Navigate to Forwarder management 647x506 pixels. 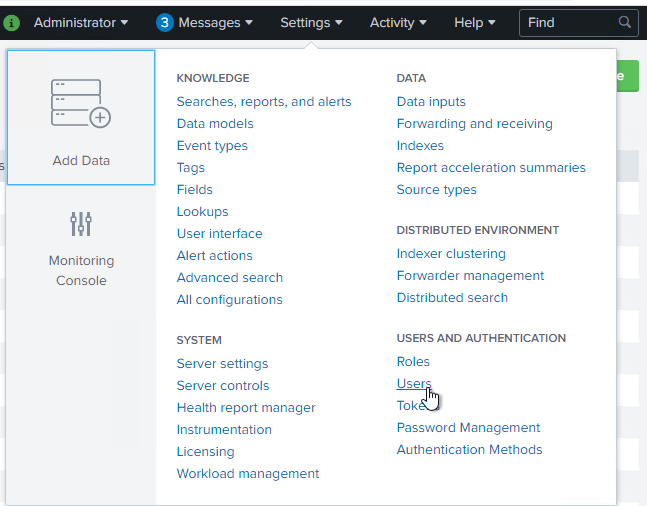click(470, 275)
